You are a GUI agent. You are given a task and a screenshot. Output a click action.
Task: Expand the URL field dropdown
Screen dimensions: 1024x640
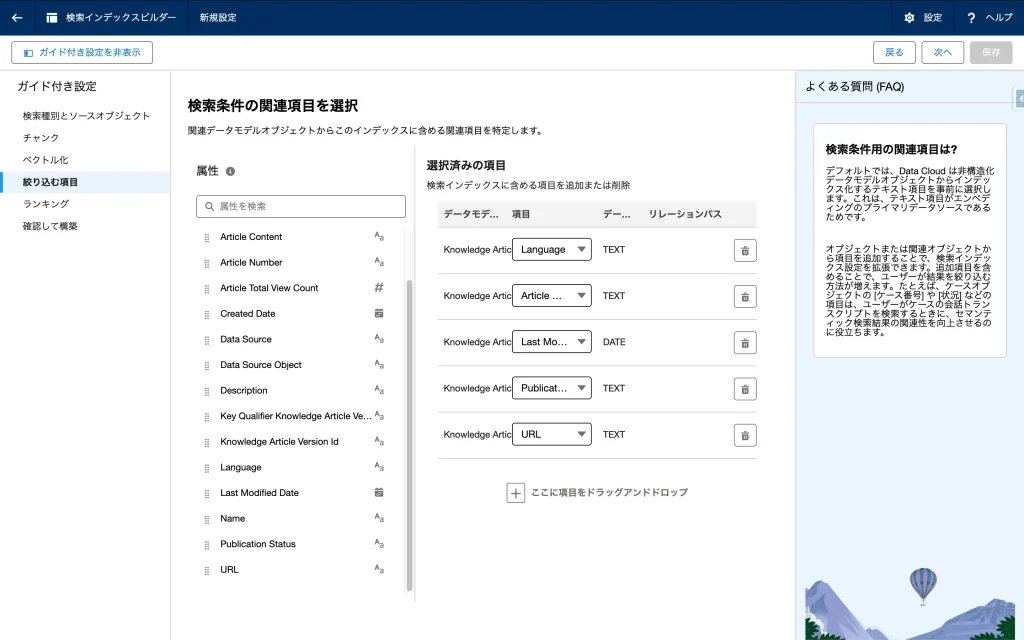(x=551, y=435)
